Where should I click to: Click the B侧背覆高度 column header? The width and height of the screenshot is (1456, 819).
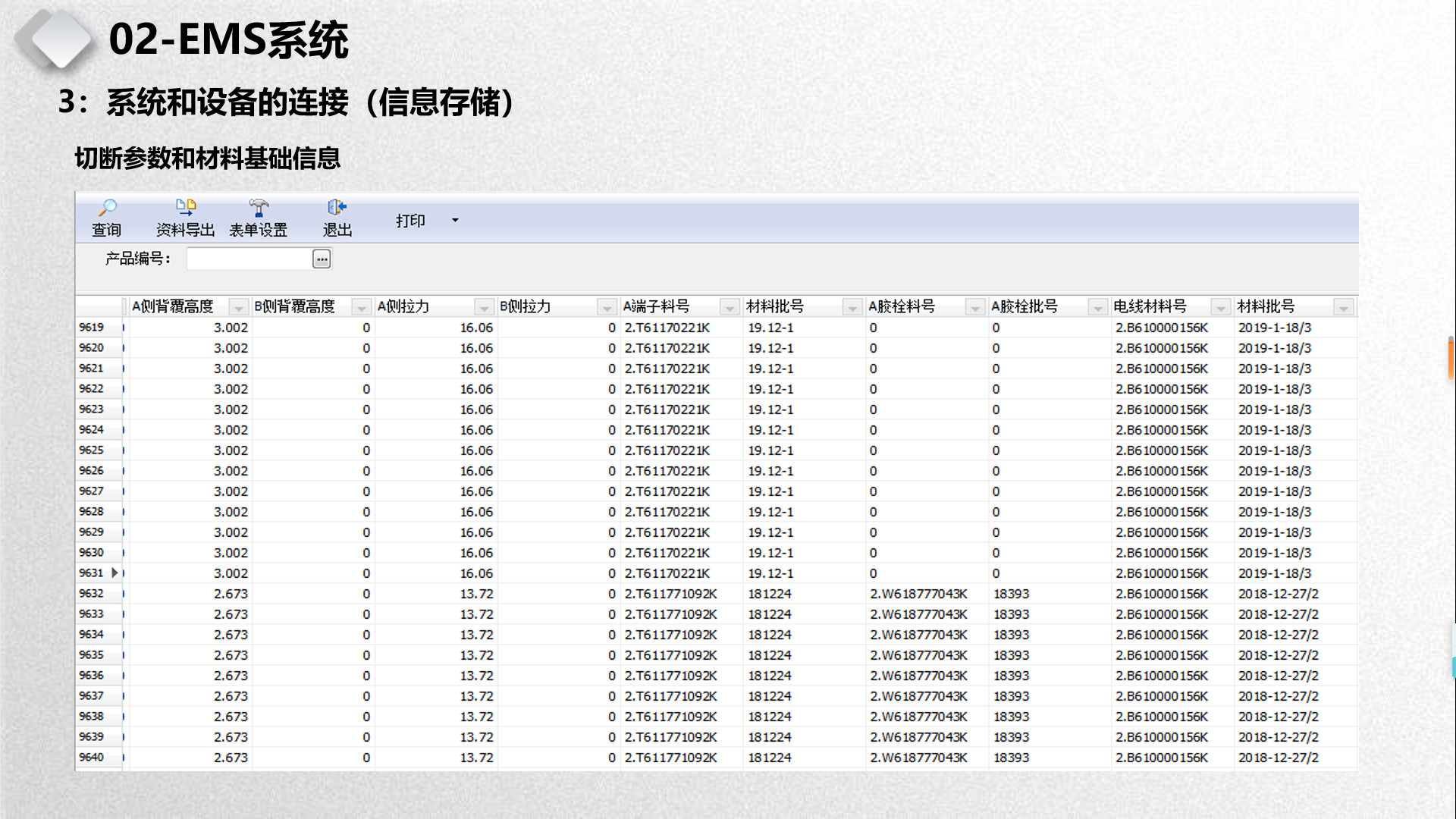pyautogui.click(x=296, y=306)
